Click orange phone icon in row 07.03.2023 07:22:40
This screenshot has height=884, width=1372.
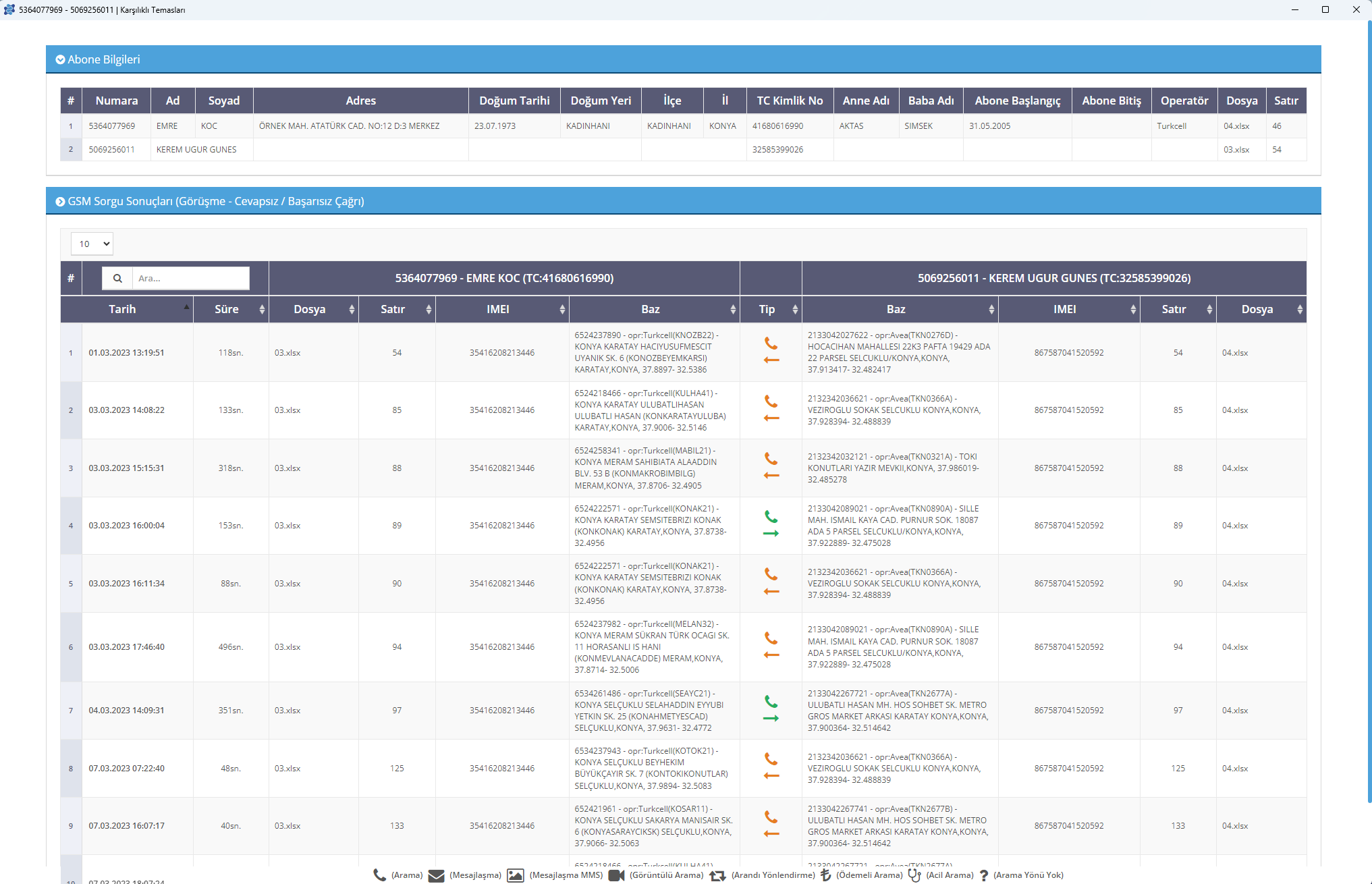pos(771,759)
